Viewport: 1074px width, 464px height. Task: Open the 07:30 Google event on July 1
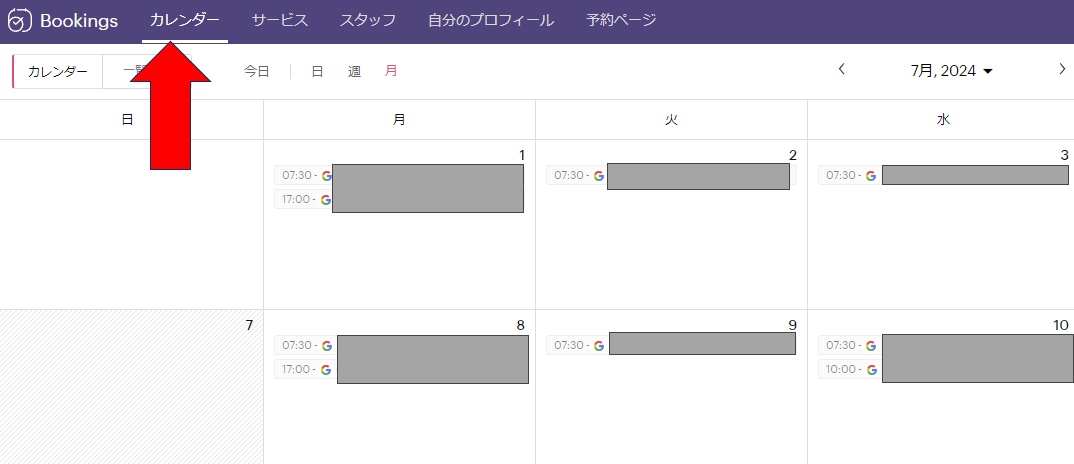[399, 175]
